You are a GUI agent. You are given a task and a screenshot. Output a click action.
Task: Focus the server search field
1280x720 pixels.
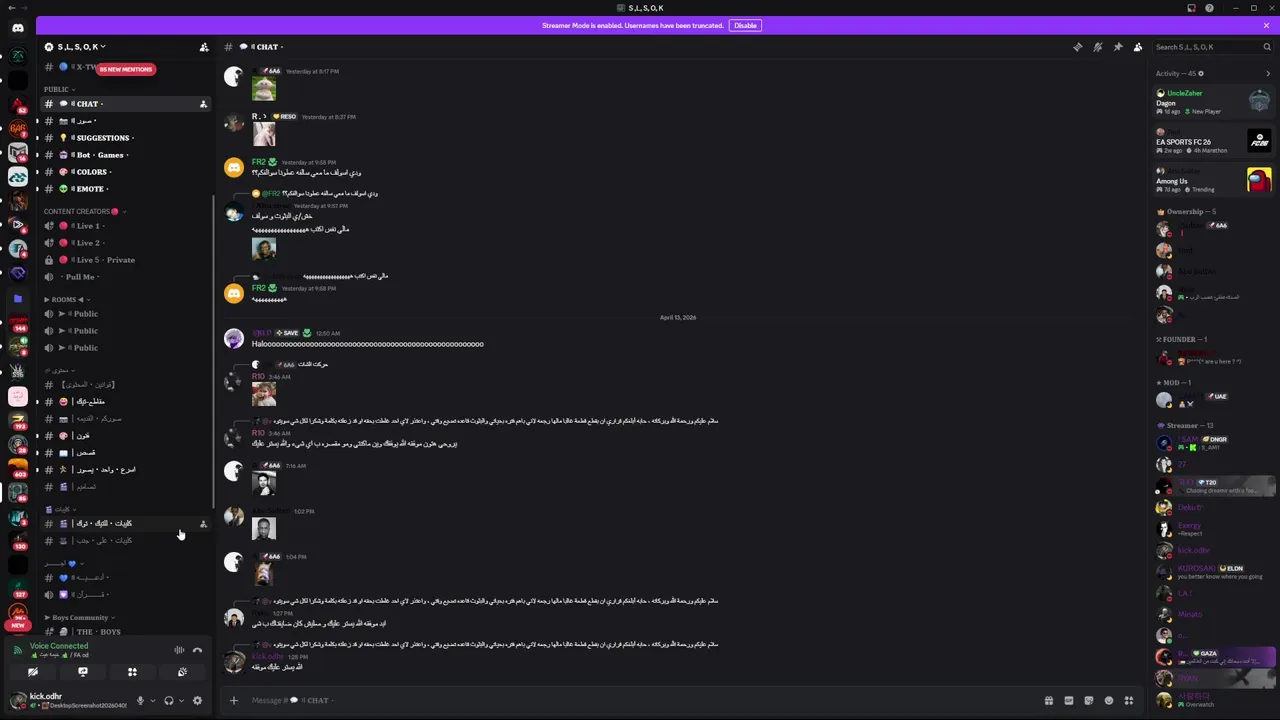point(1205,47)
